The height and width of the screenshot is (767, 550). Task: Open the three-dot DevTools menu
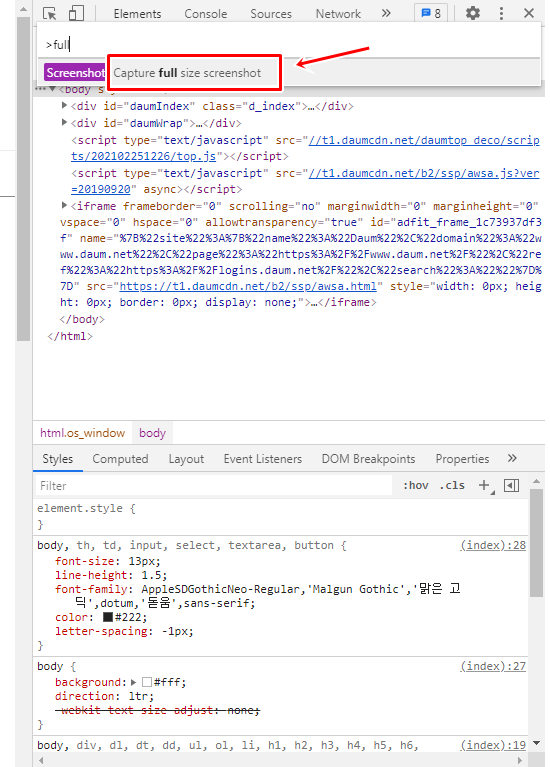[501, 13]
